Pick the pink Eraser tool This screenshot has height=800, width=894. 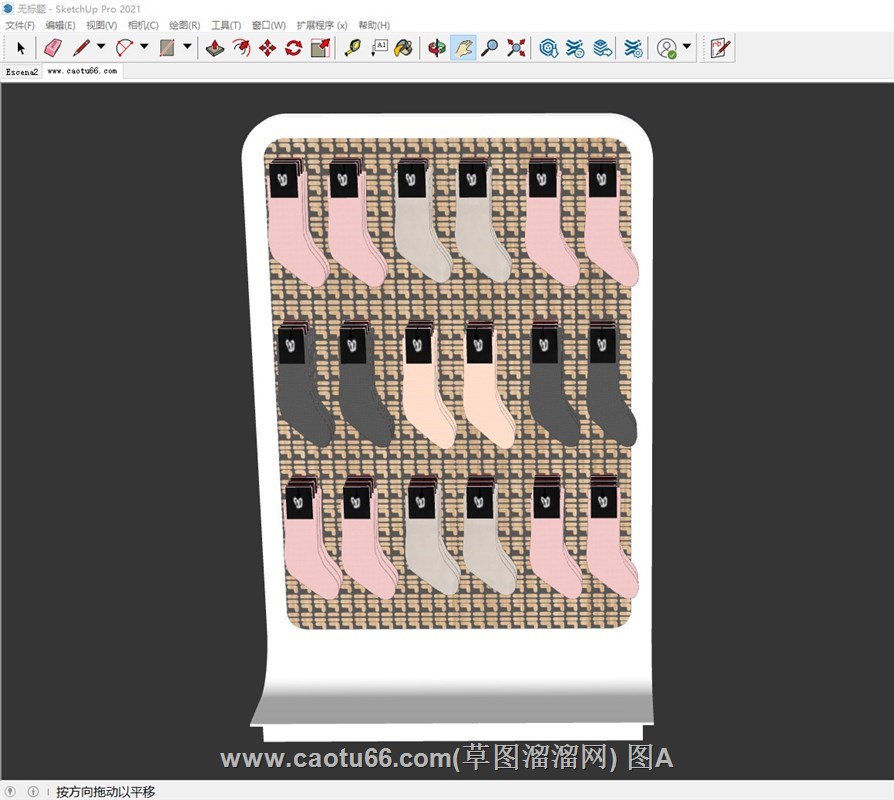53,47
